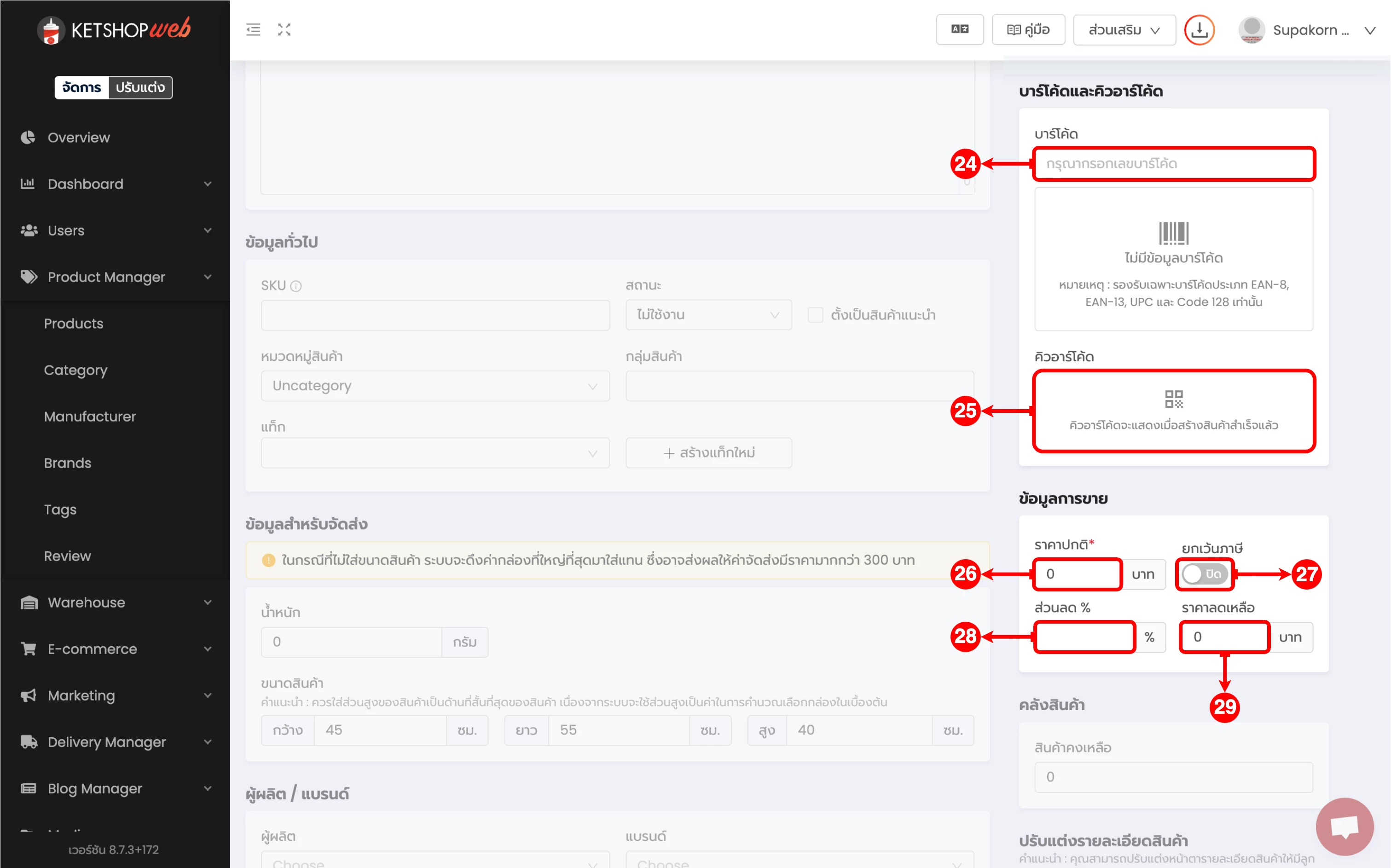Switch to ปรับแต่ง mode
The width and height of the screenshot is (1391, 868).
tap(140, 87)
